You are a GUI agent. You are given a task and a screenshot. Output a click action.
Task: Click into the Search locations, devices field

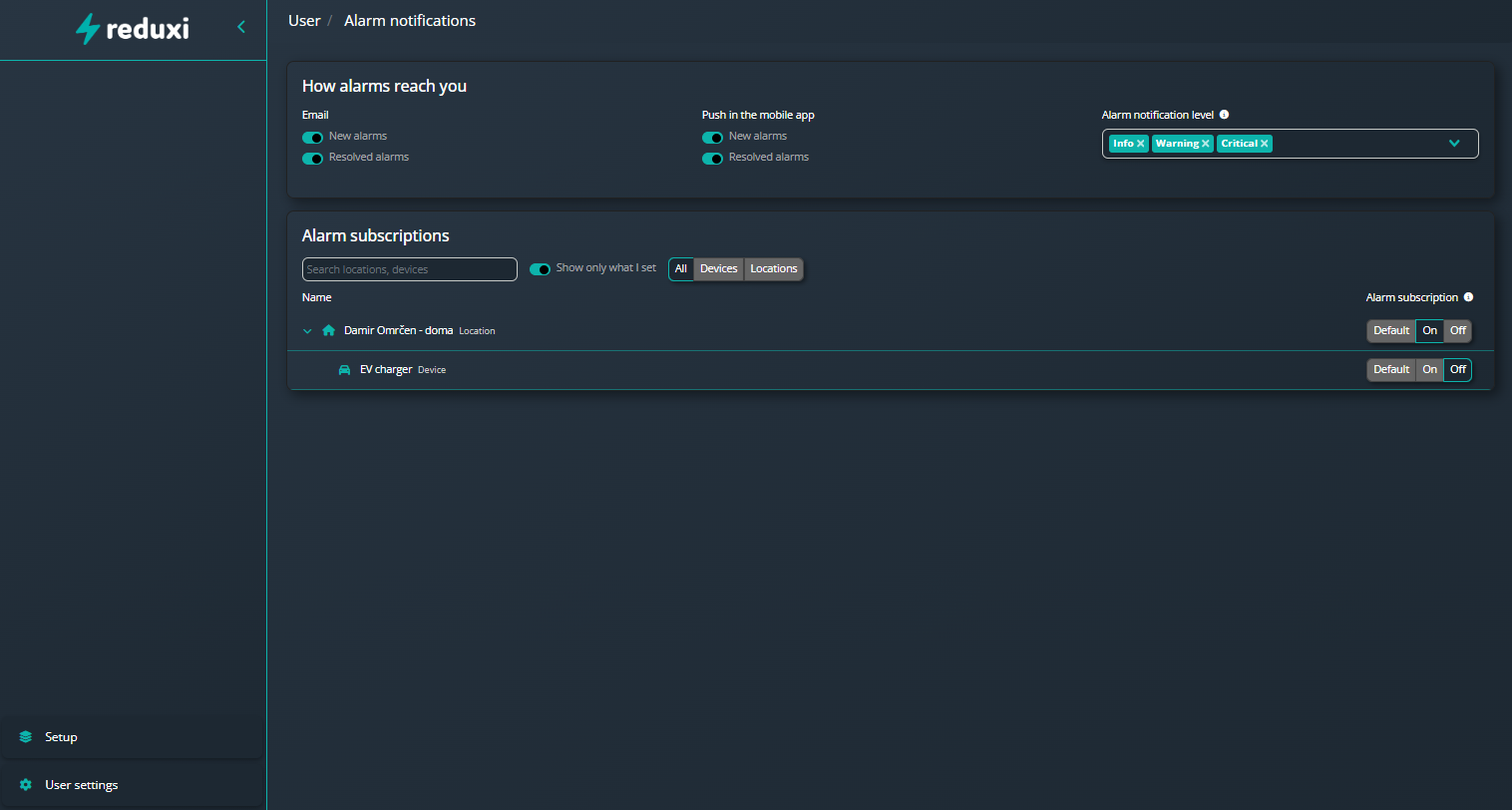410,269
